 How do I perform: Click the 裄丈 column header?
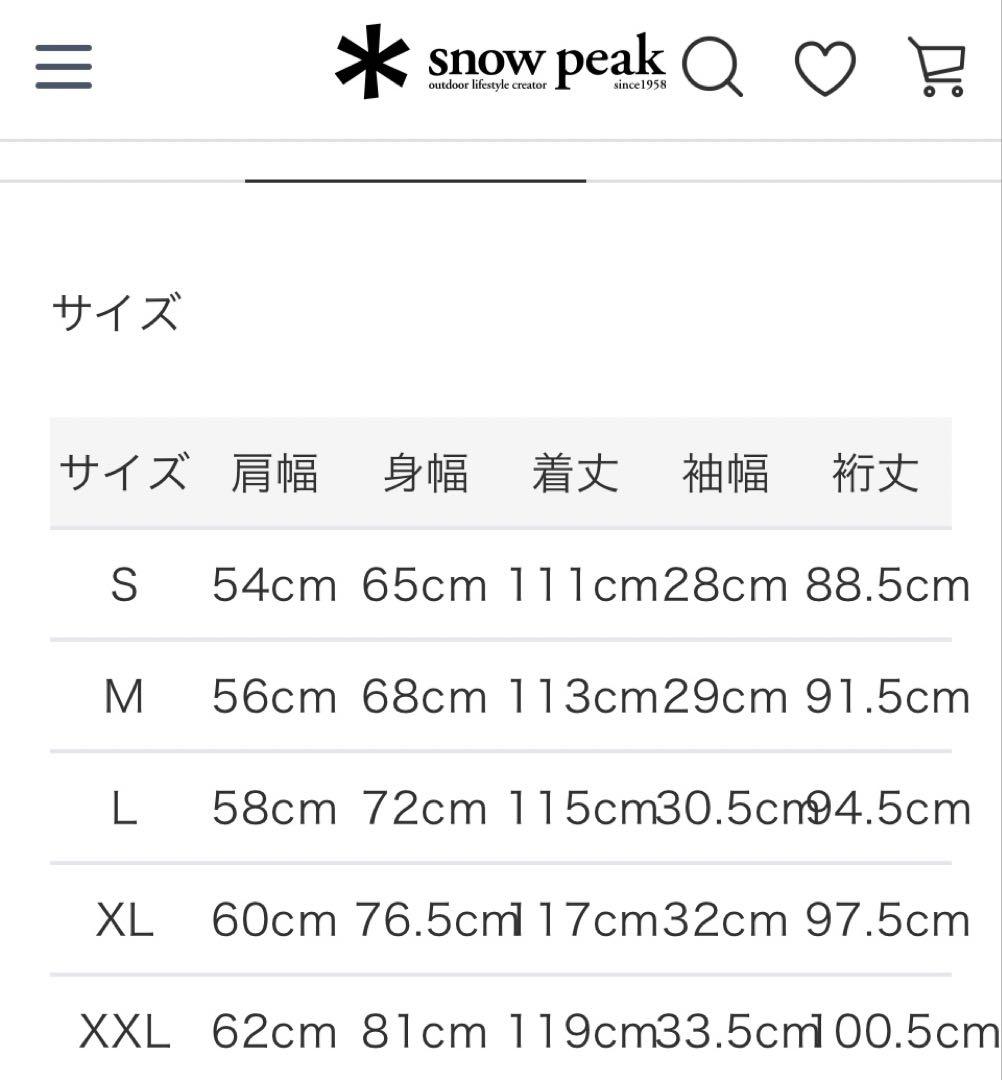875,473
